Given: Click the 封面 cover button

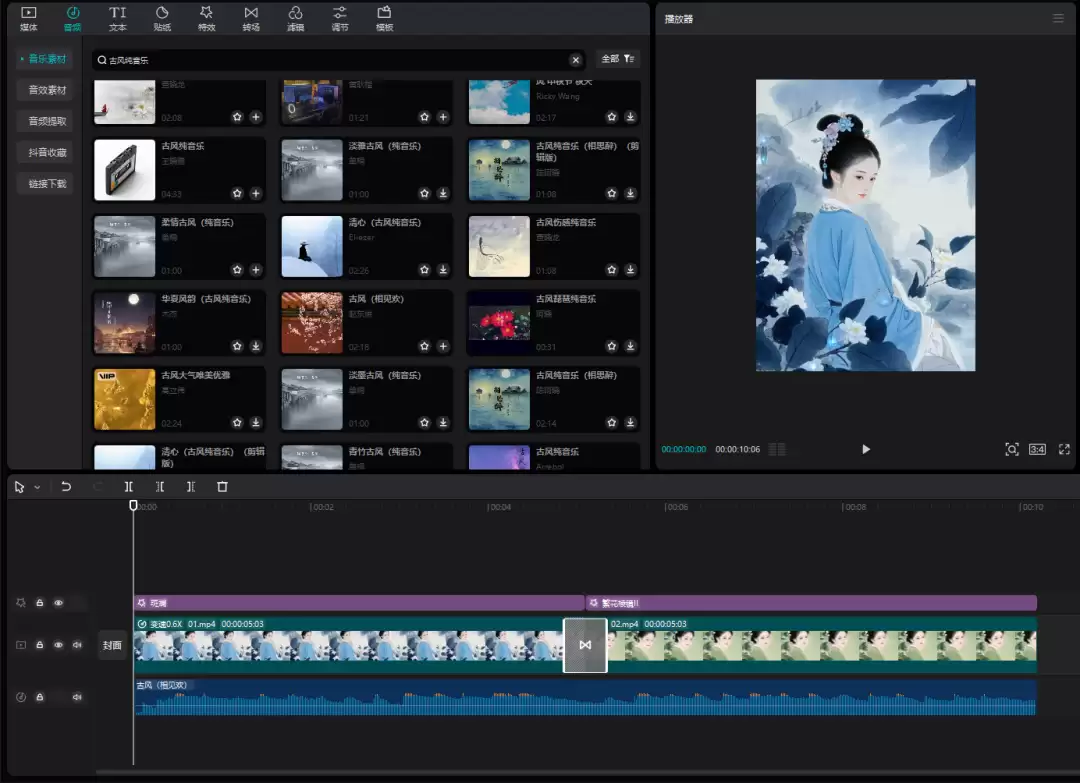Looking at the screenshot, I should (x=112, y=645).
